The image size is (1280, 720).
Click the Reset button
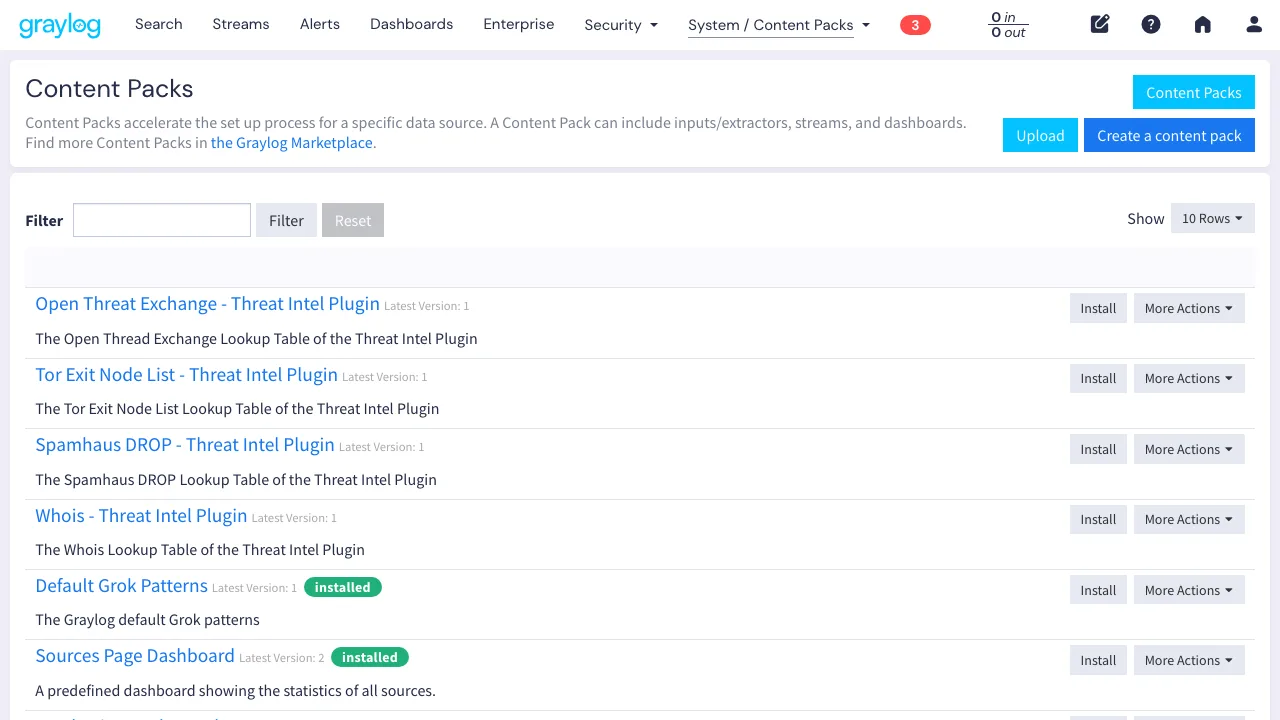tap(353, 220)
